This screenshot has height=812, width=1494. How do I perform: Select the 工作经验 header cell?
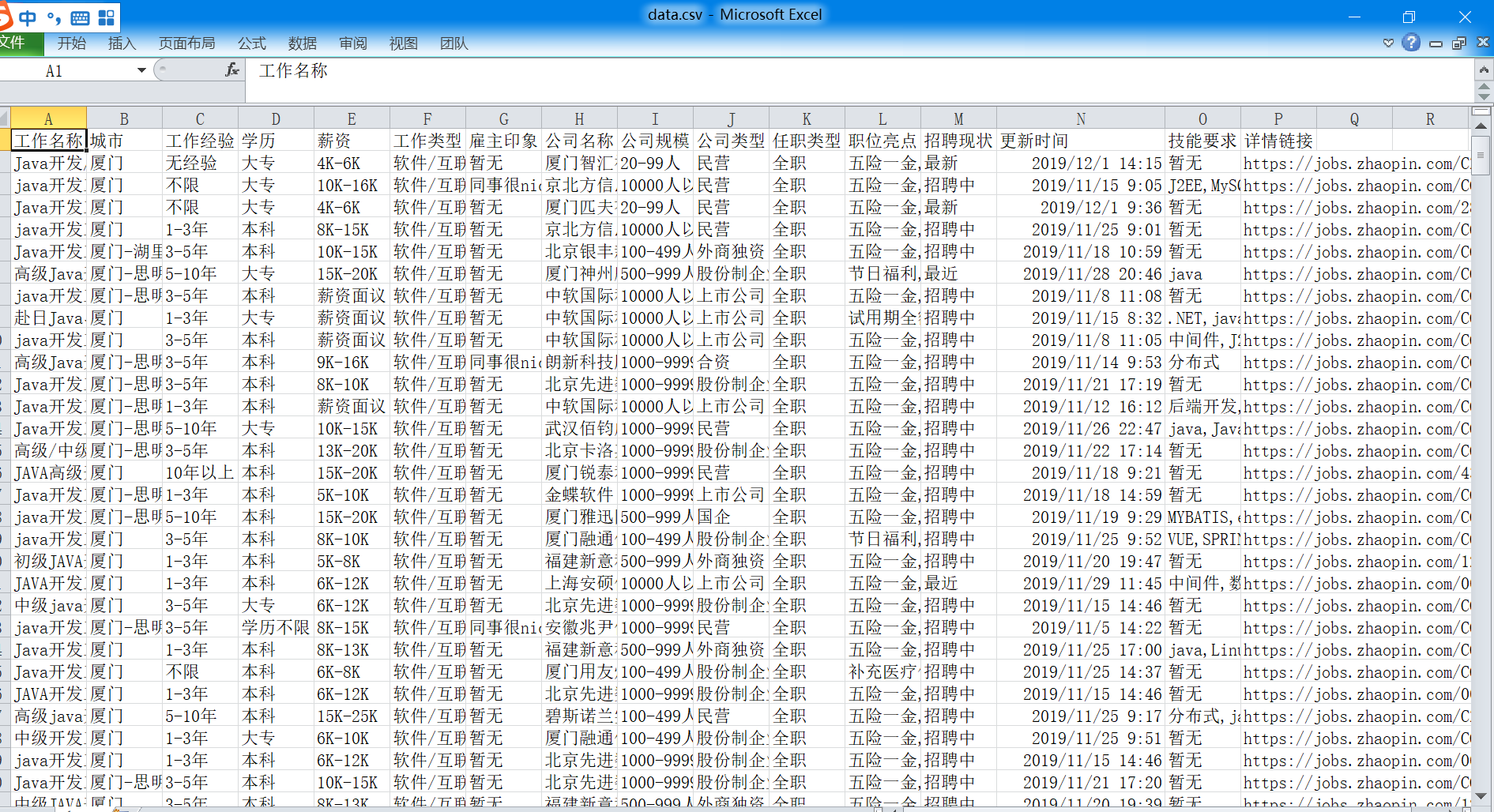point(200,141)
